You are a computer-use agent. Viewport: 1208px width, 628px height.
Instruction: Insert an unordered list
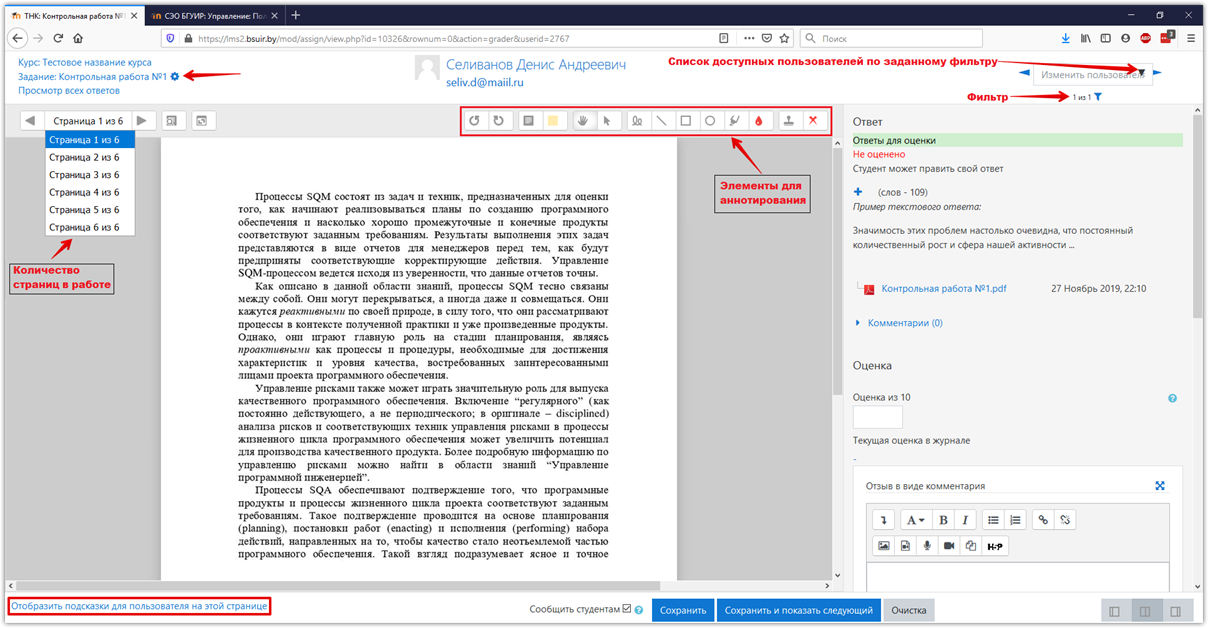click(x=993, y=520)
